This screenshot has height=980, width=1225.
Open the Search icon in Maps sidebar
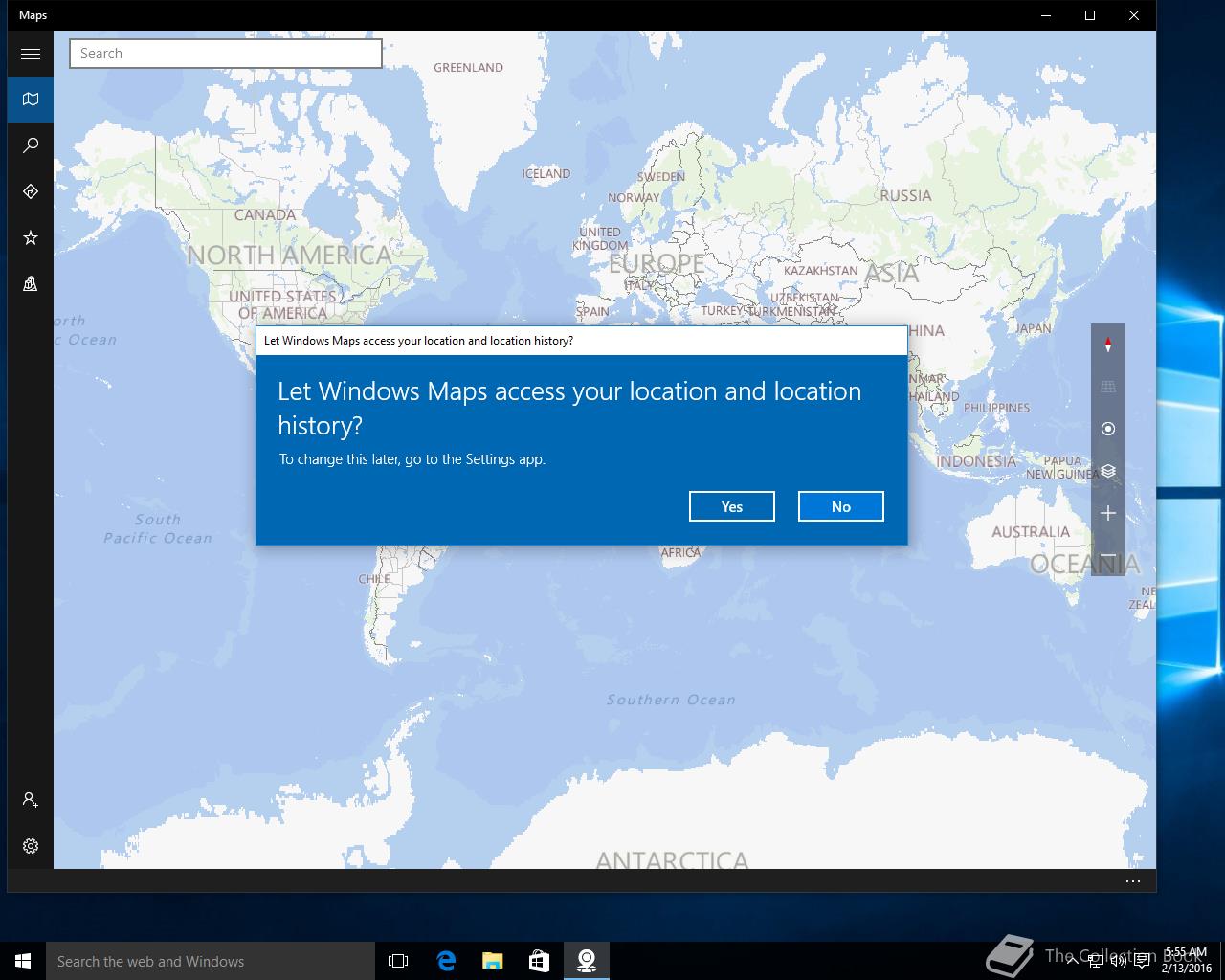pos(31,145)
